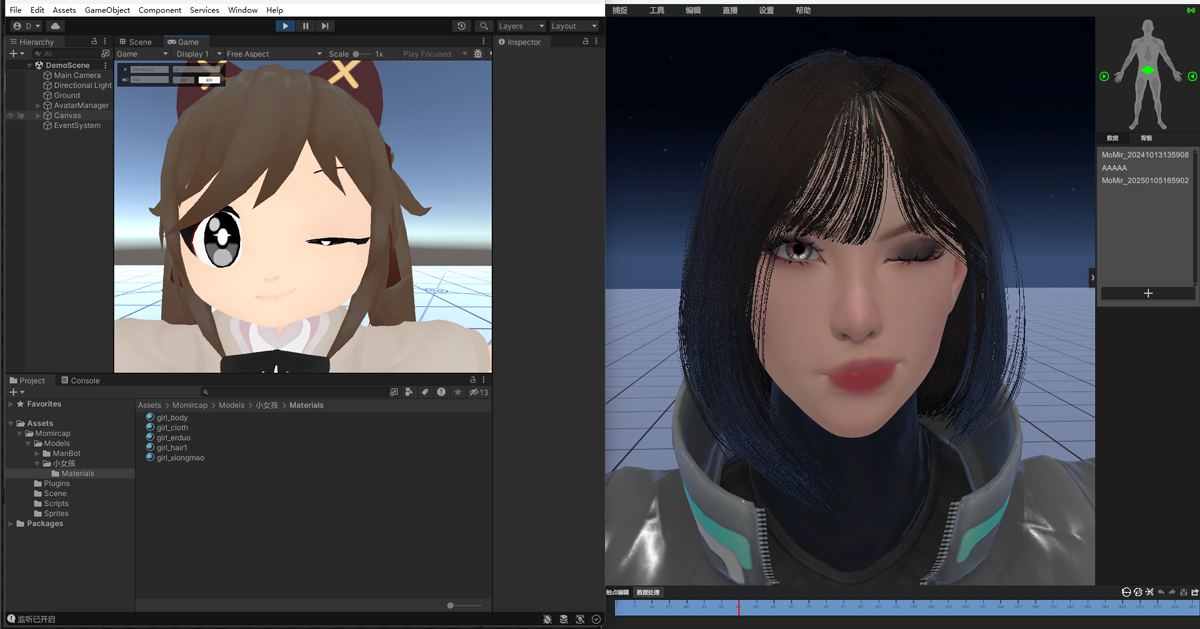Screen dimensions: 1200x629
Task: Toggle the Hierarchy panel lock
Action: pyautogui.click(x=94, y=42)
